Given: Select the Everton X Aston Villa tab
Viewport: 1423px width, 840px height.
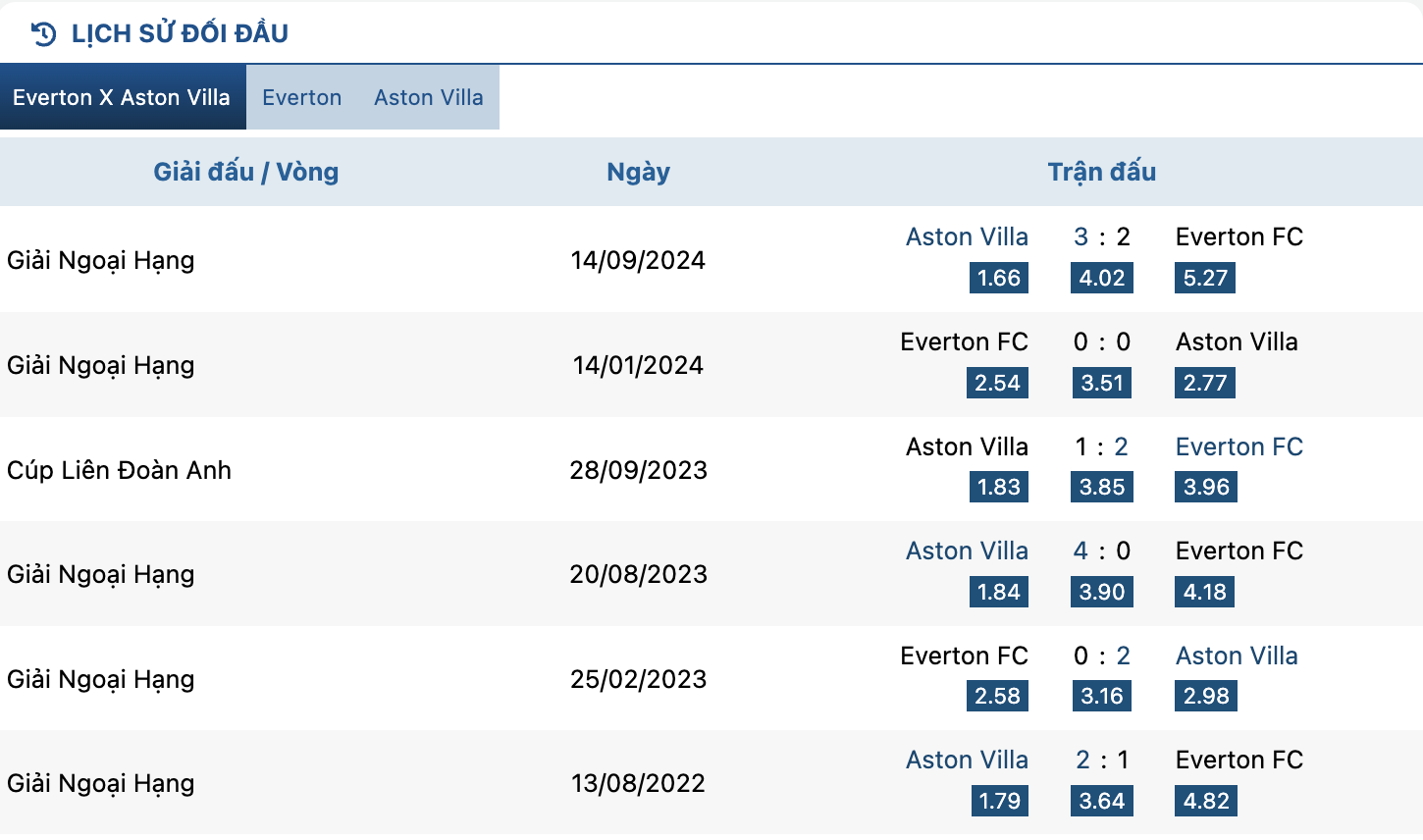Looking at the screenshot, I should pyautogui.click(x=123, y=97).
